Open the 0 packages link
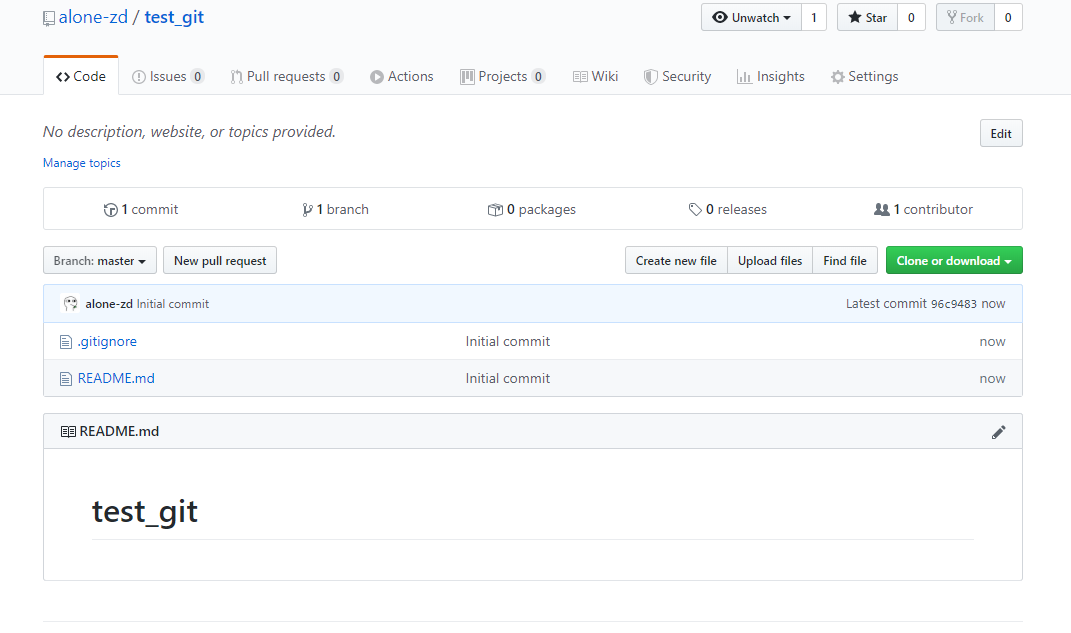1071x633 pixels. coord(532,210)
